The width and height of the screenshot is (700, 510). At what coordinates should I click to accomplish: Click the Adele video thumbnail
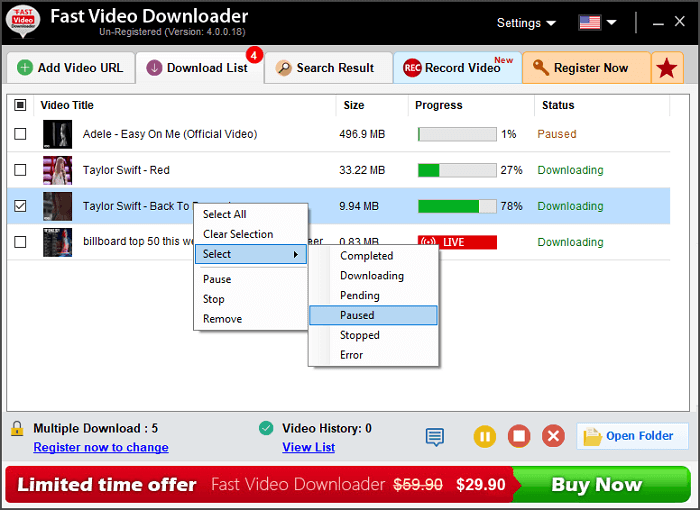[x=57, y=134]
